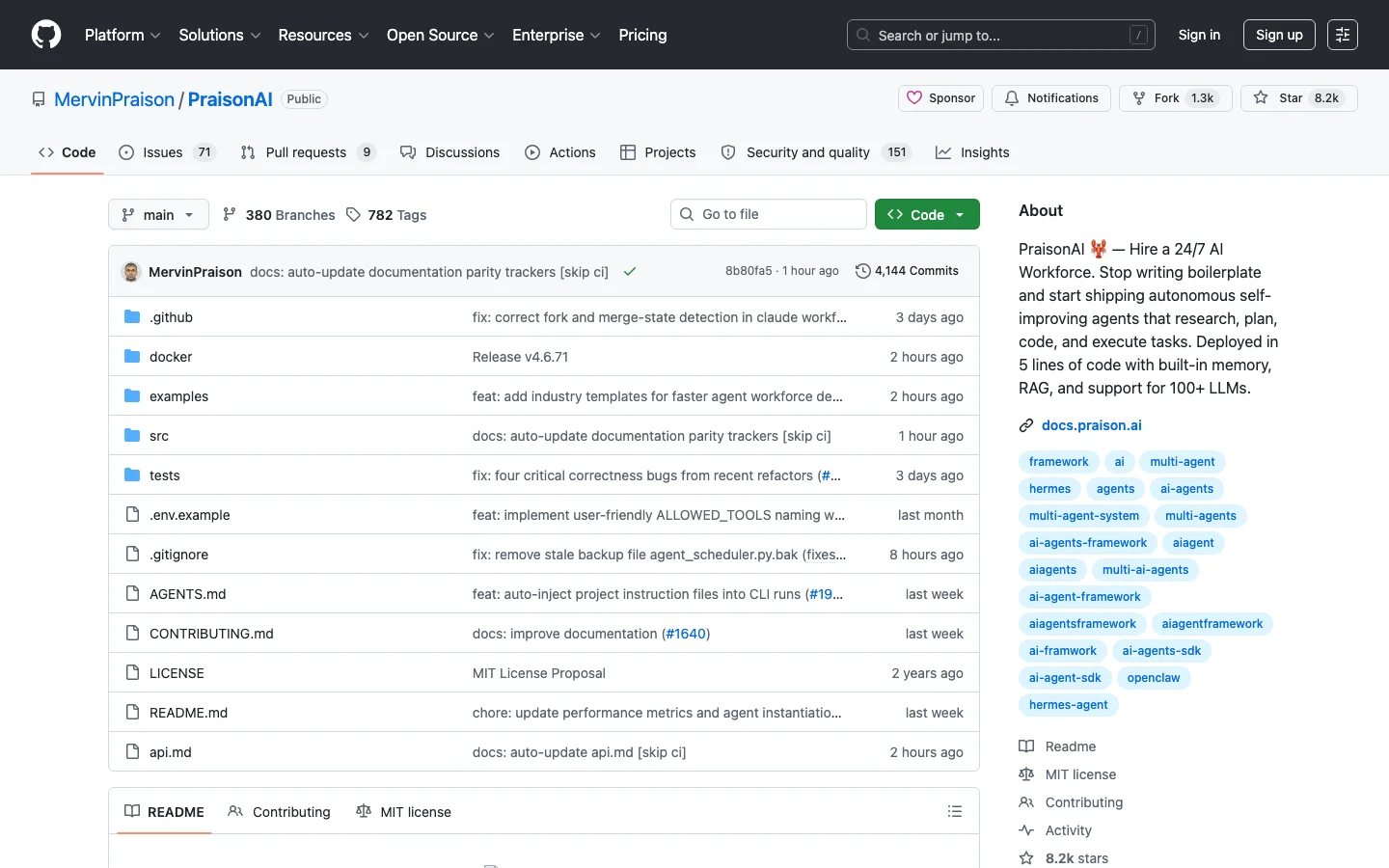Screen dimensions: 1389x868
Task: Click the .gitignore file icon
Action: click(132, 555)
